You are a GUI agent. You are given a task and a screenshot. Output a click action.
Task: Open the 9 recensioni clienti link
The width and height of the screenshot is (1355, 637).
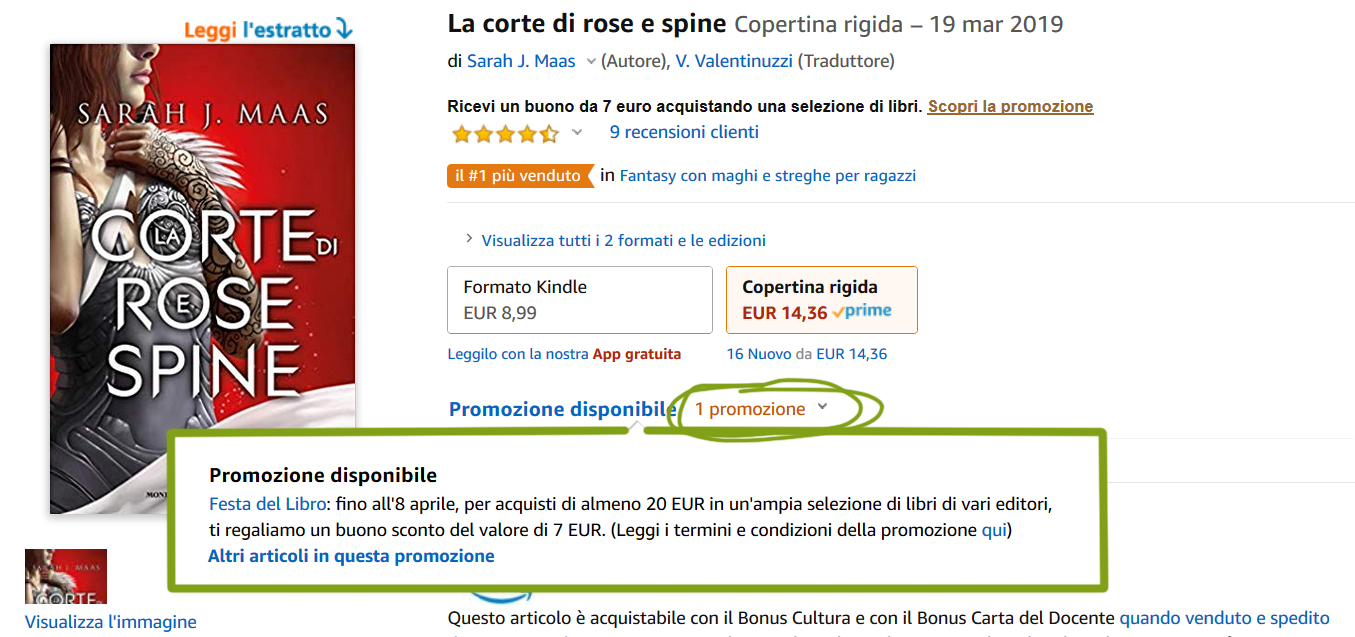pos(684,132)
